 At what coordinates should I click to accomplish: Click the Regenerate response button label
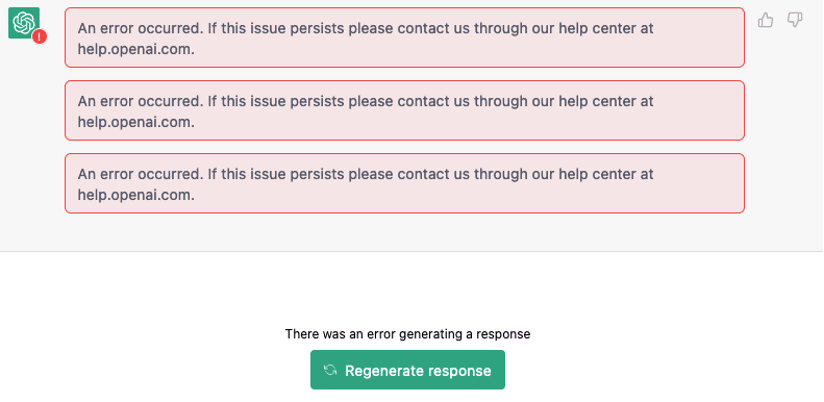[418, 370]
